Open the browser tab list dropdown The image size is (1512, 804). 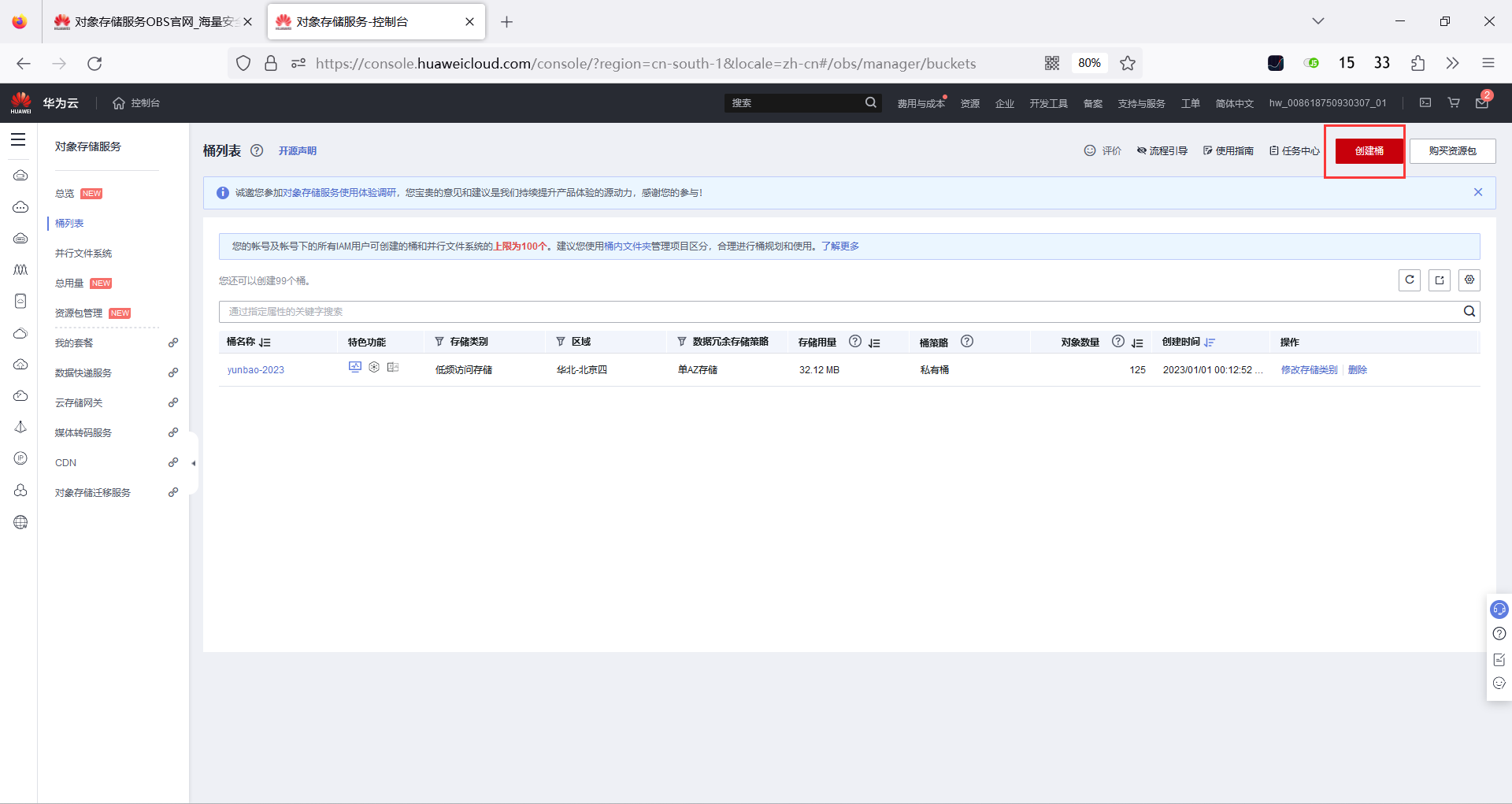click(x=1317, y=21)
